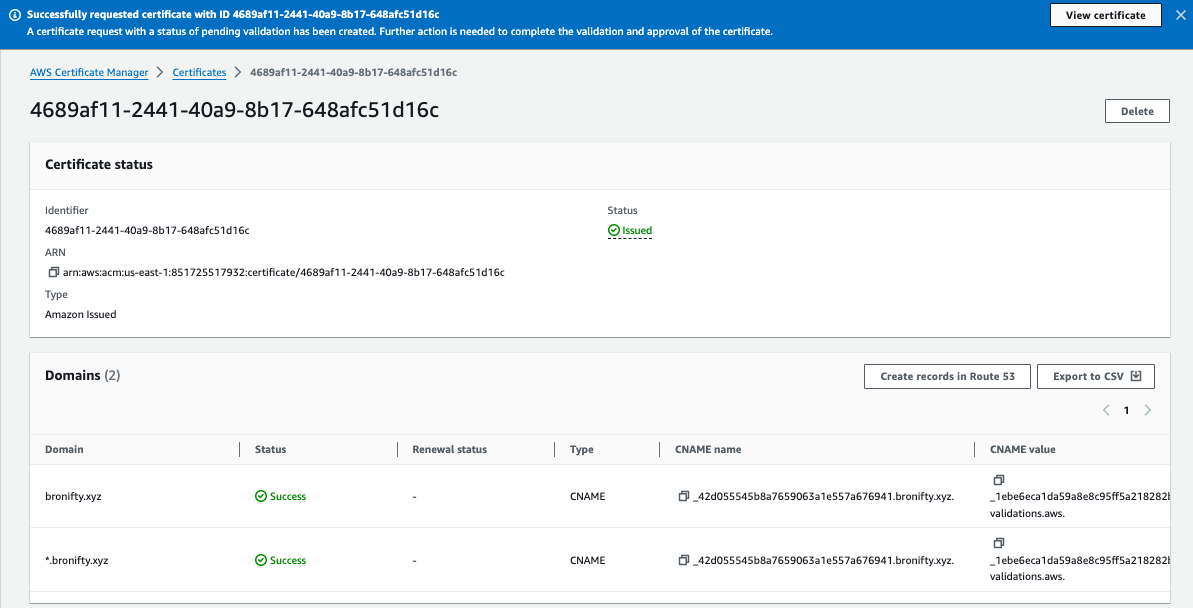
Task: Select page 1 in the pagination control
Action: [x=1126, y=410]
